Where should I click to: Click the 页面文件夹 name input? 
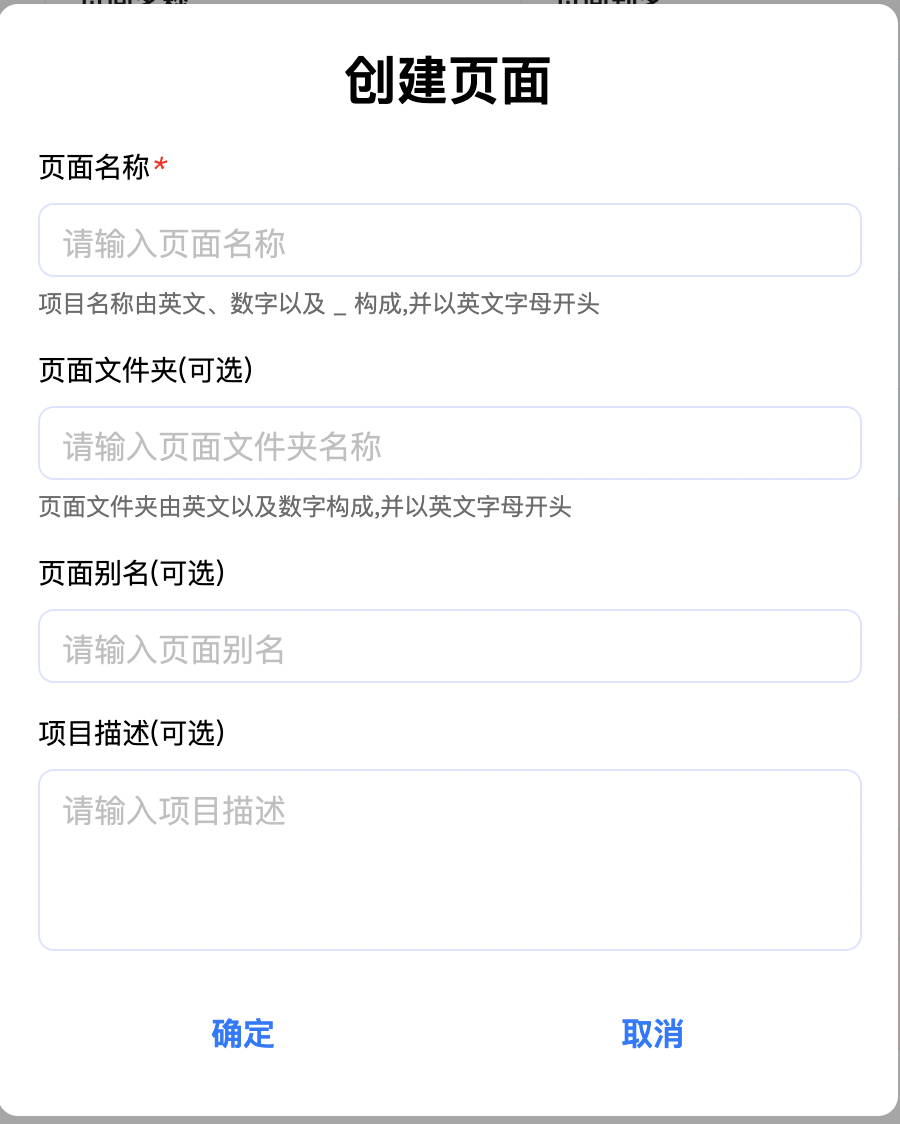(x=450, y=444)
